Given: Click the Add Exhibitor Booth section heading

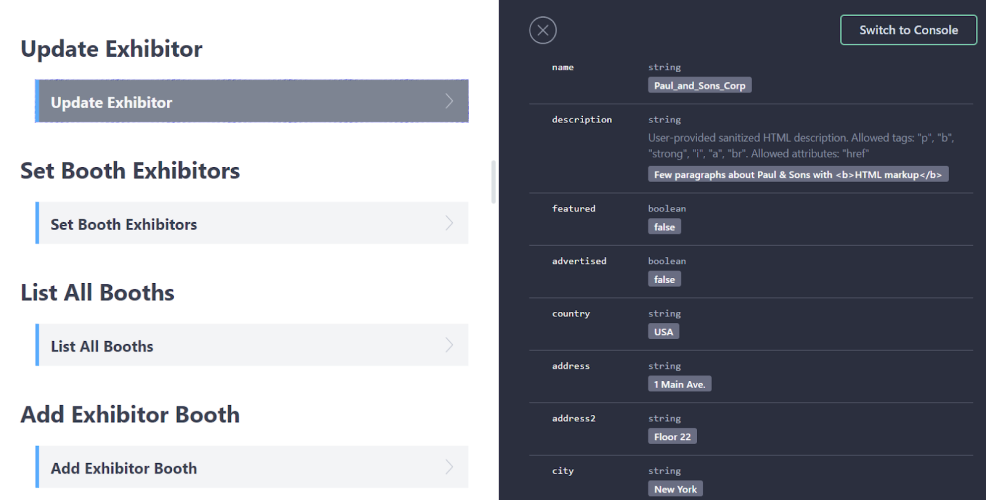Looking at the screenshot, I should 130,415.
